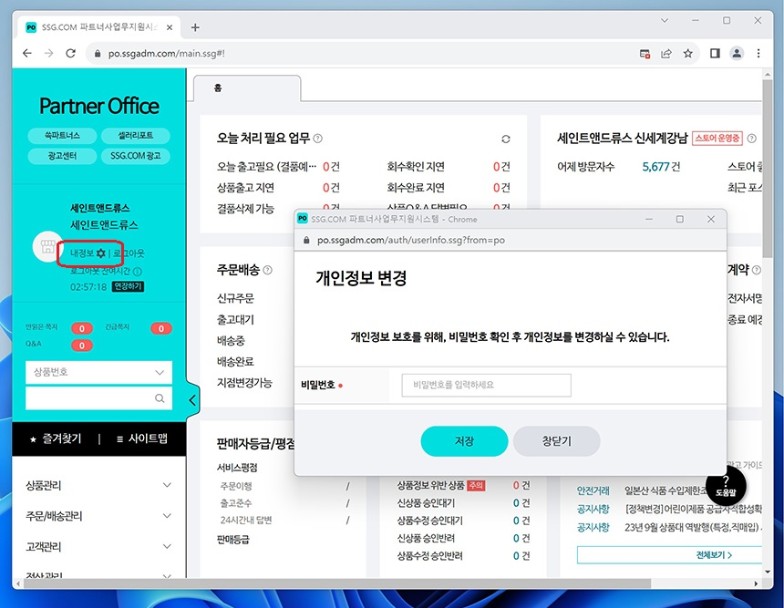This screenshot has height=608, width=784.
Task: Click the Q&A red count badge
Action: click(82, 346)
